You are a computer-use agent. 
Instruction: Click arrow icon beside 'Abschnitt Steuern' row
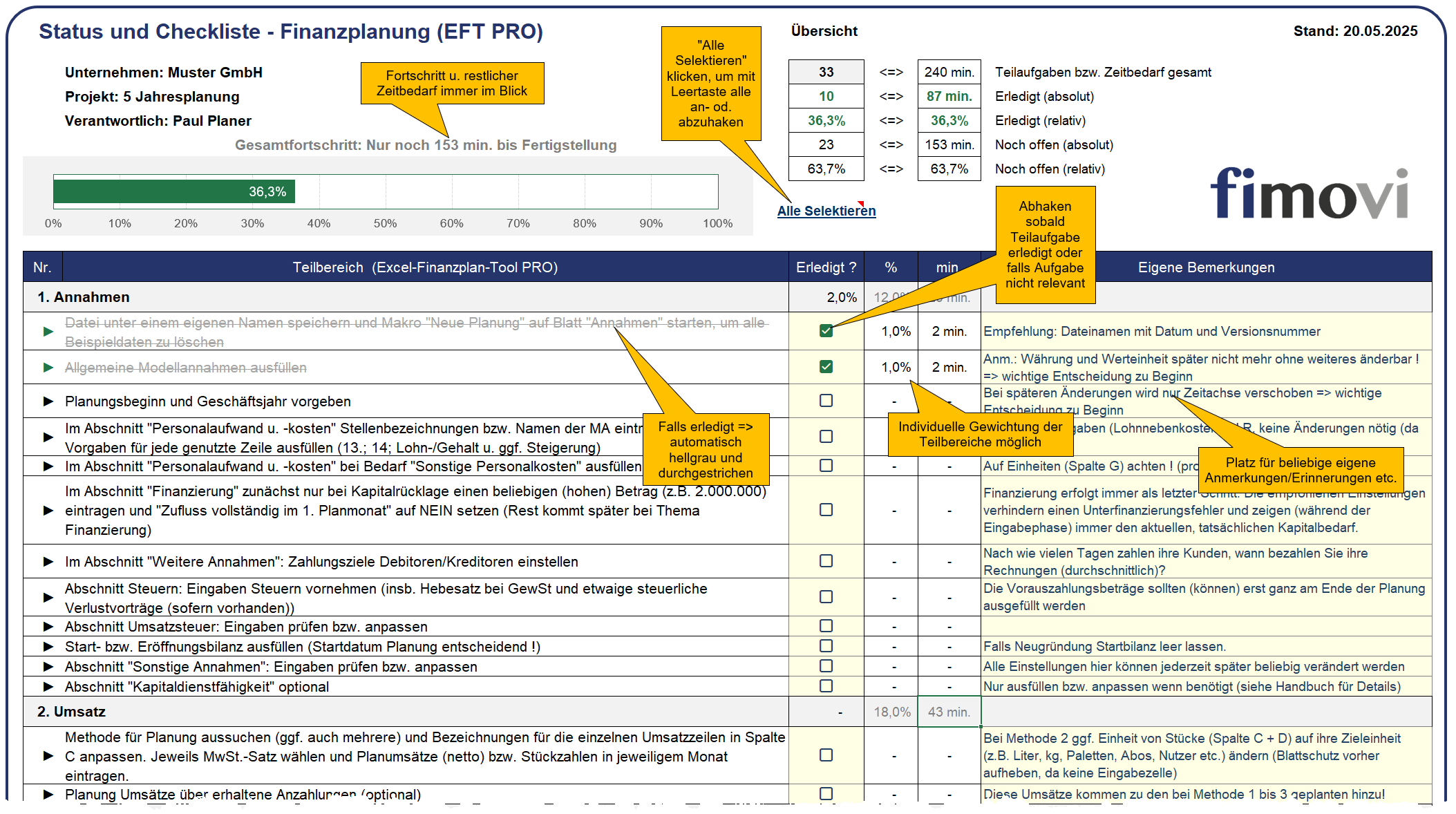coord(48,598)
